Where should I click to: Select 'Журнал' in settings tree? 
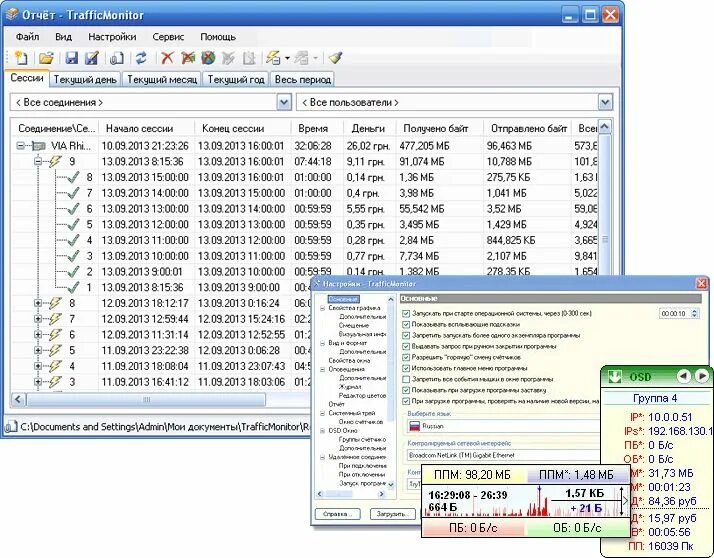[x=350, y=386]
